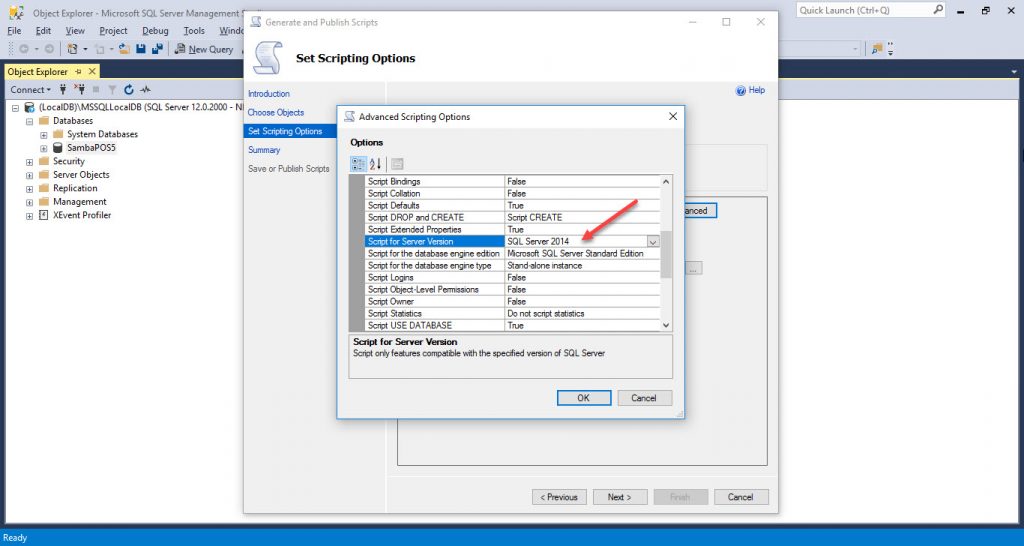Screen dimensions: 1024x546
Task: Select Script DROP and CREATE property row
Action: click(x=513, y=217)
